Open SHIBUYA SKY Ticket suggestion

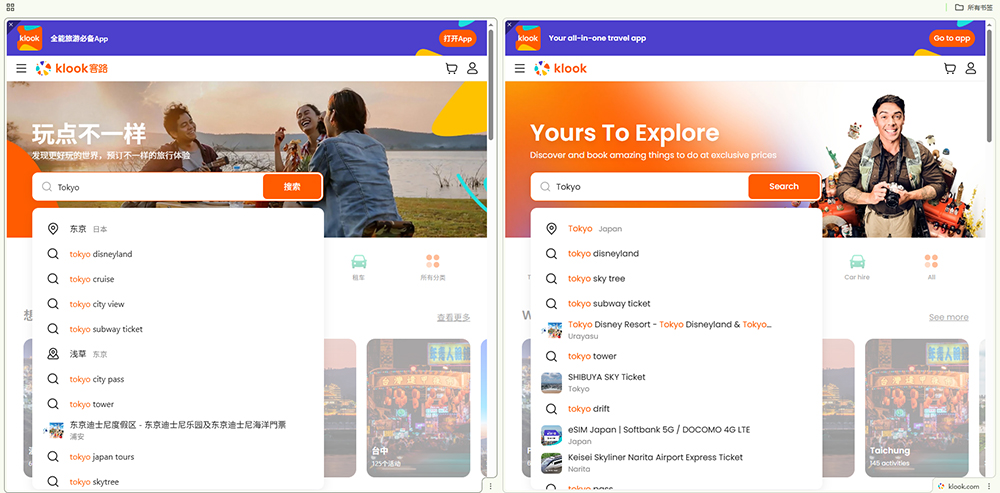676,383
